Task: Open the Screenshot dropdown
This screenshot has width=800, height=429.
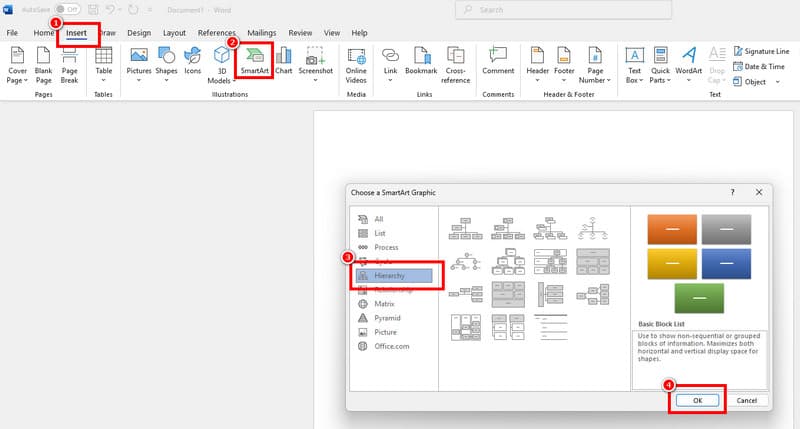Action: [315, 65]
